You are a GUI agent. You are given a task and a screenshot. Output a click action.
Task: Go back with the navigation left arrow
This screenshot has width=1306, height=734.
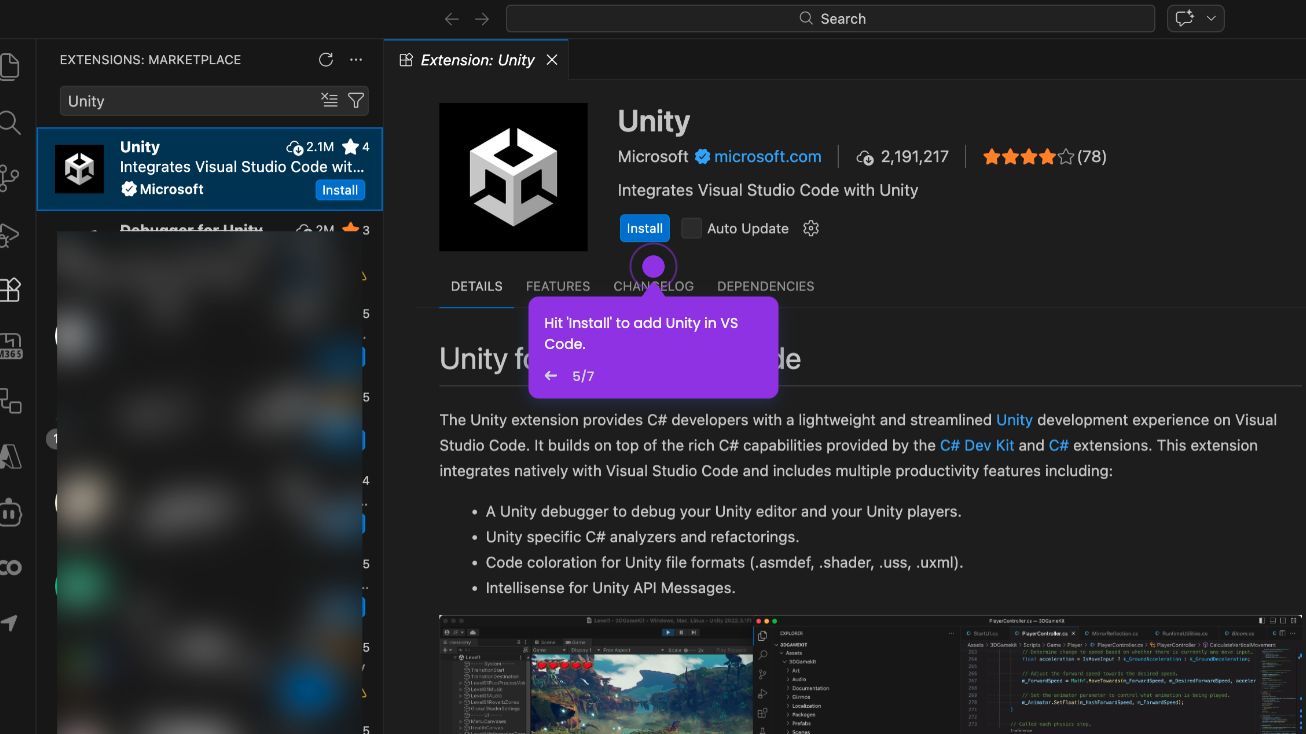[452, 19]
